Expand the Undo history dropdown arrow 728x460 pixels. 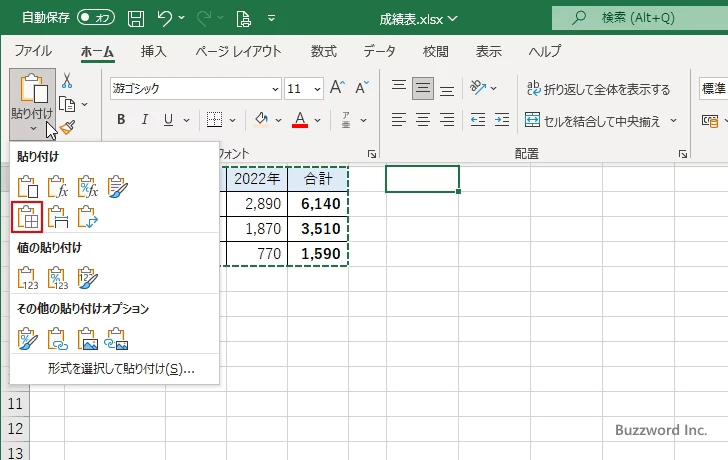pos(182,18)
